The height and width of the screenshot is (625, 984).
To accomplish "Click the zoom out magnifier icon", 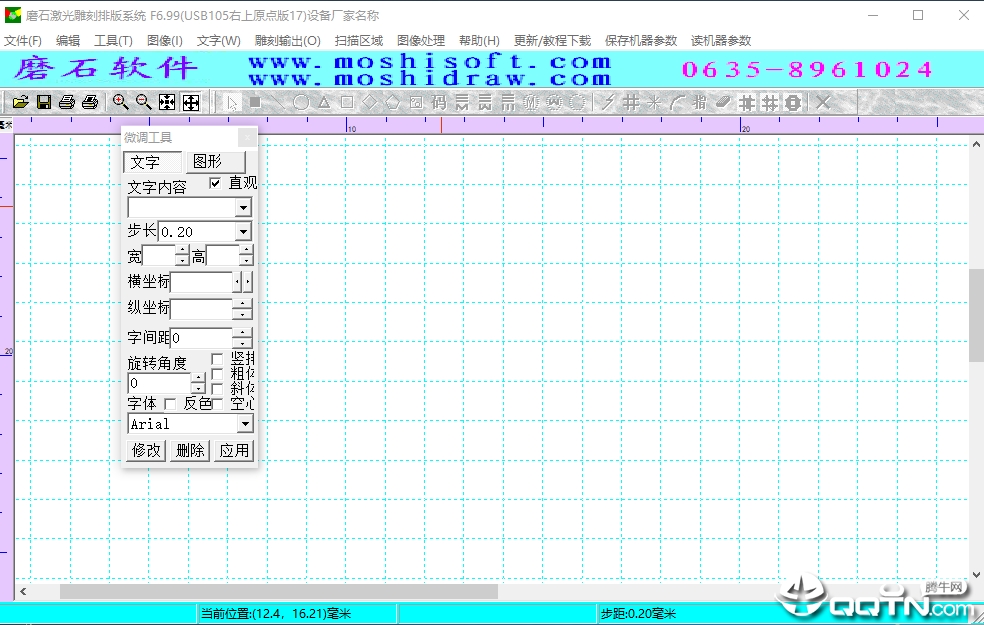I will 144,102.
